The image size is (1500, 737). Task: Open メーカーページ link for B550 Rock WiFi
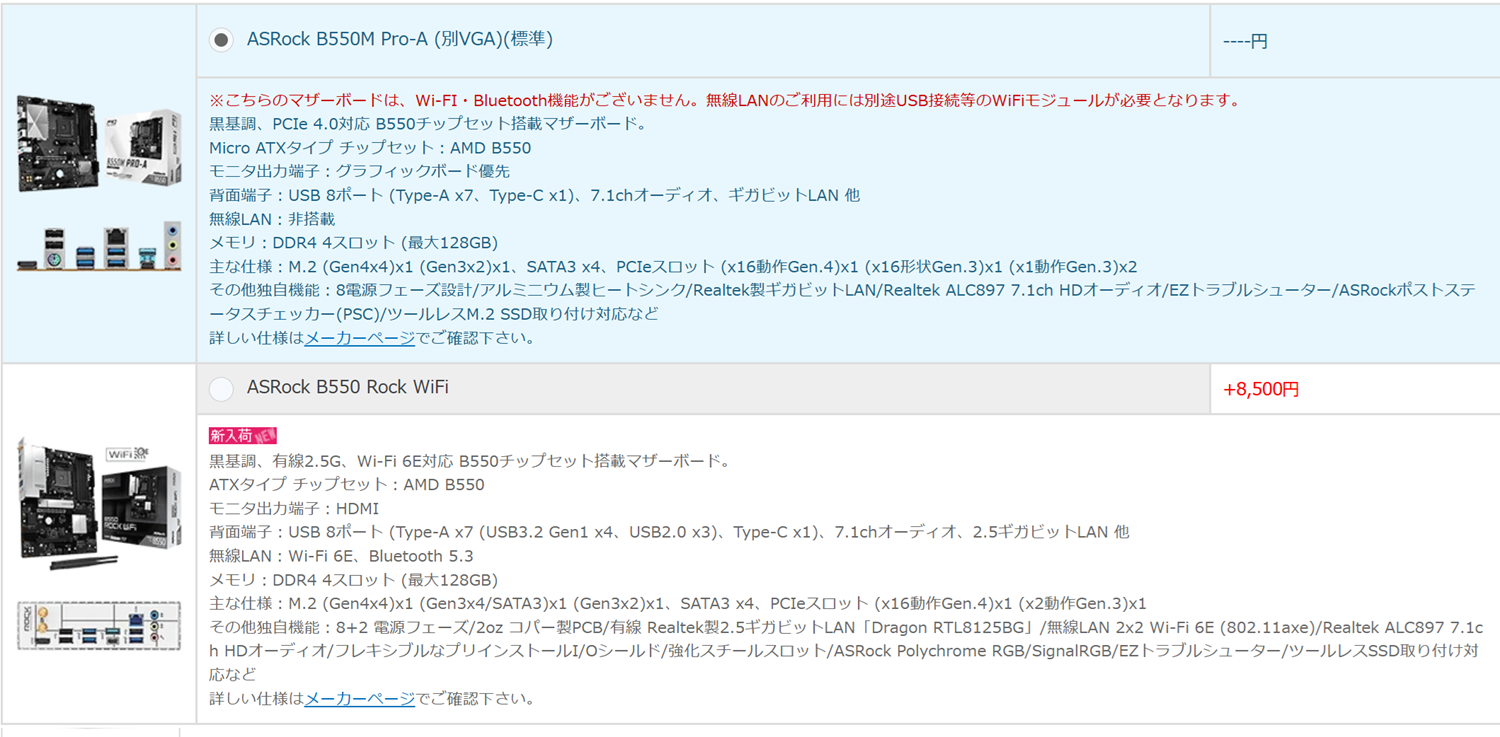click(359, 698)
